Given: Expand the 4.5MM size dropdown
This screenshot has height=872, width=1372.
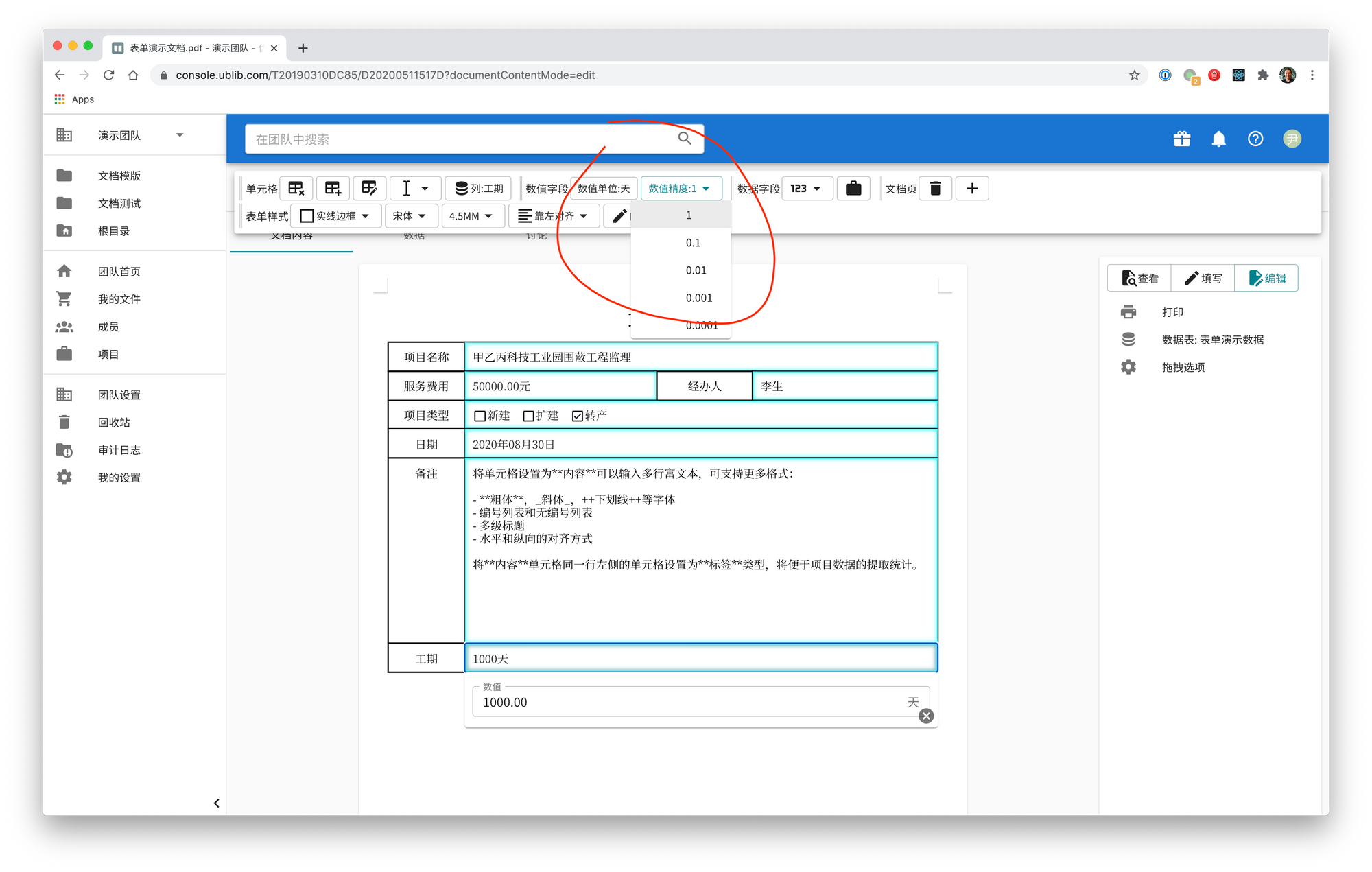Looking at the screenshot, I should (x=471, y=216).
